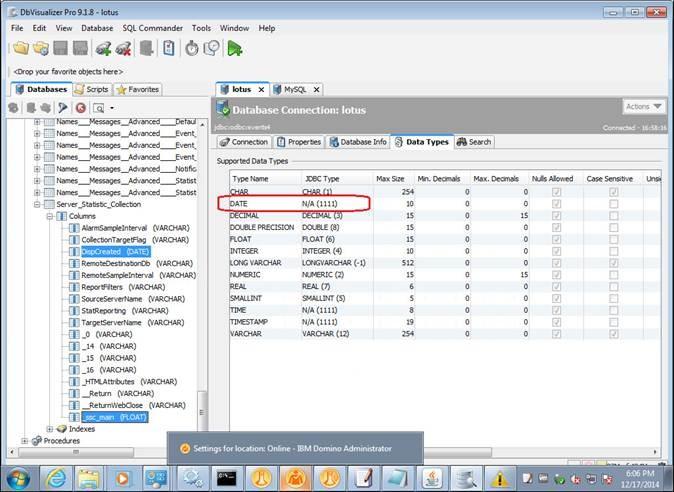
Task: Toggle Nulls Allowed checkbox in DECIMAL row
Action: 556,216
